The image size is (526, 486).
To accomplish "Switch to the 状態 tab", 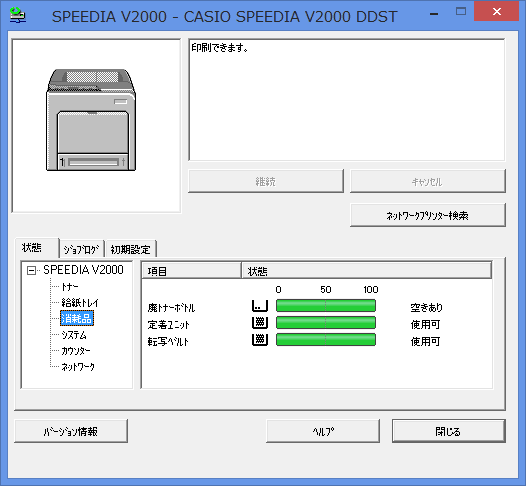I will 37,248.
